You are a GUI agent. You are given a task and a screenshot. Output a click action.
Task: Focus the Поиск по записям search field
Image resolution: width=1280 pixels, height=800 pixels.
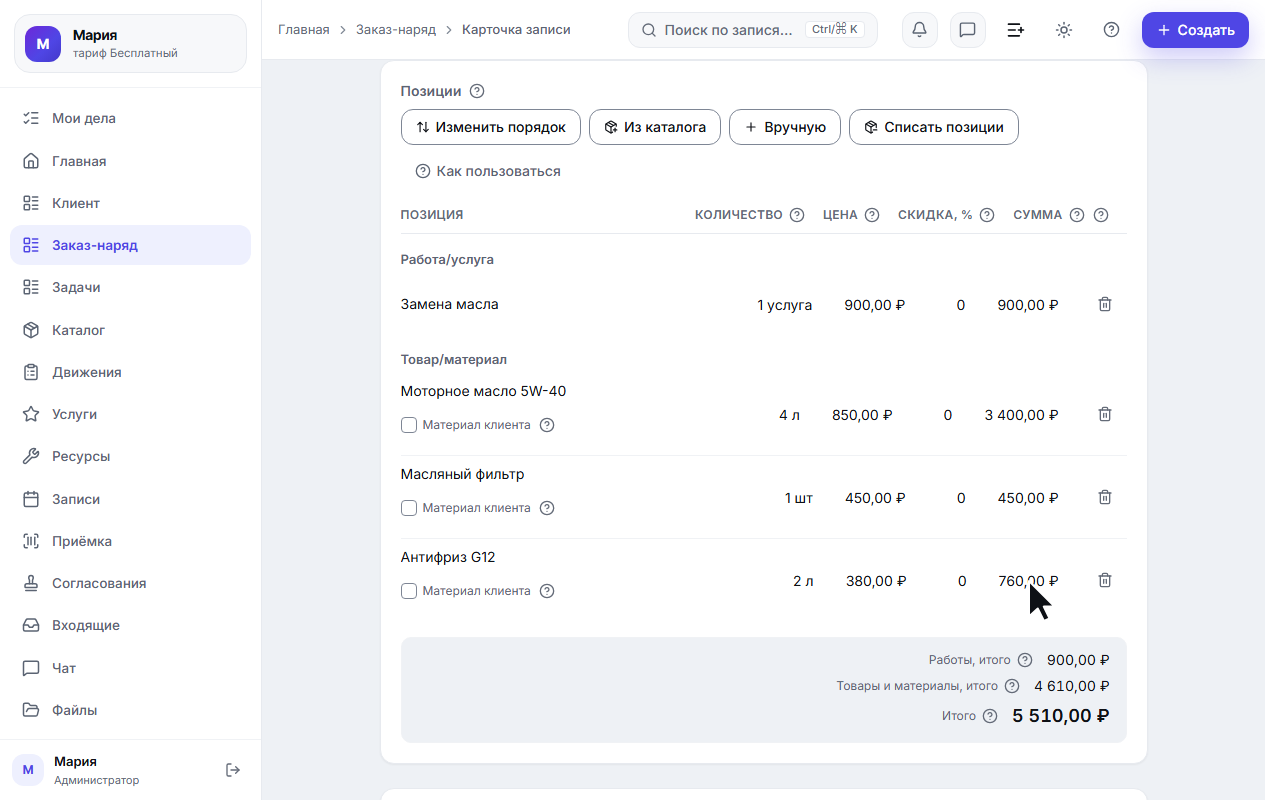click(x=753, y=30)
